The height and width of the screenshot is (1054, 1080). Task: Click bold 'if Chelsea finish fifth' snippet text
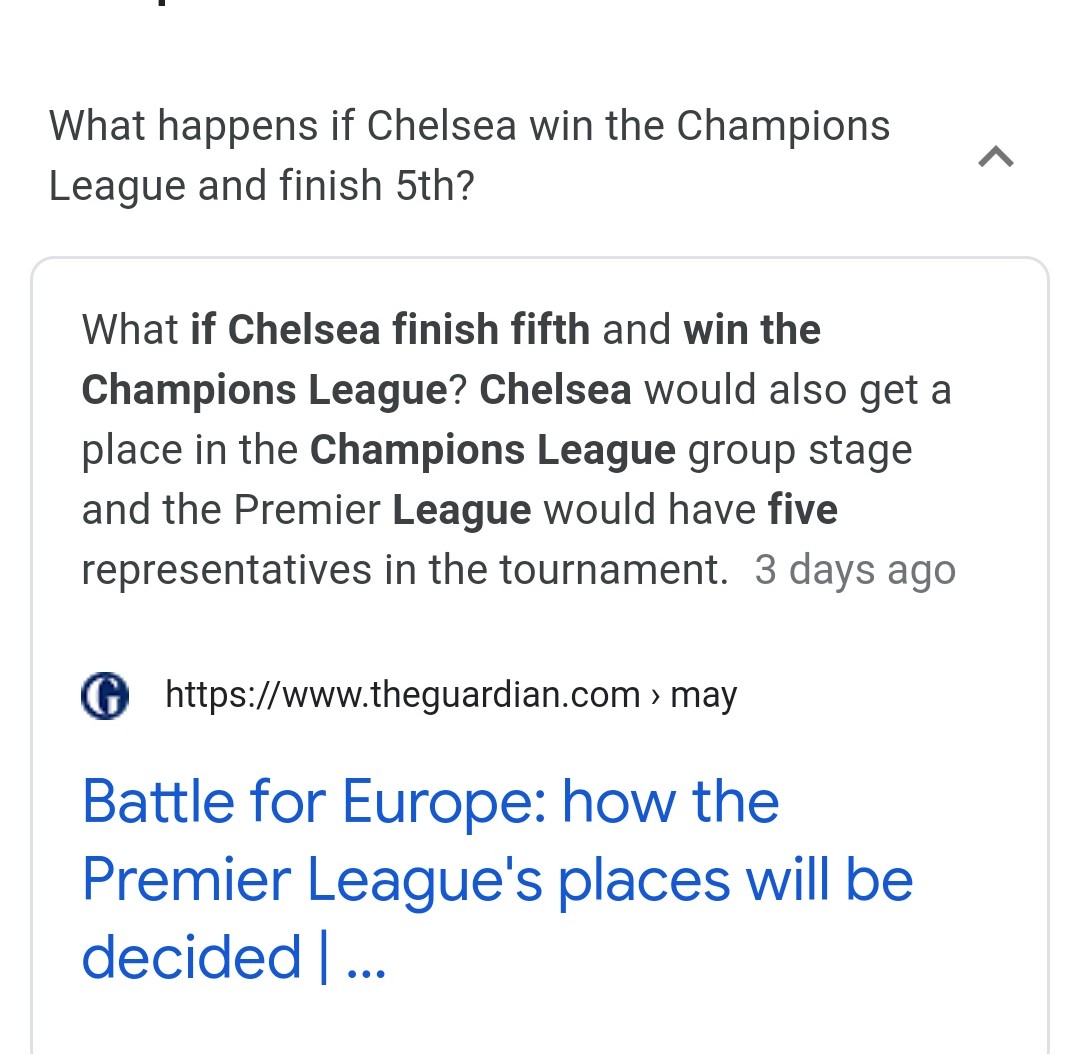point(390,330)
